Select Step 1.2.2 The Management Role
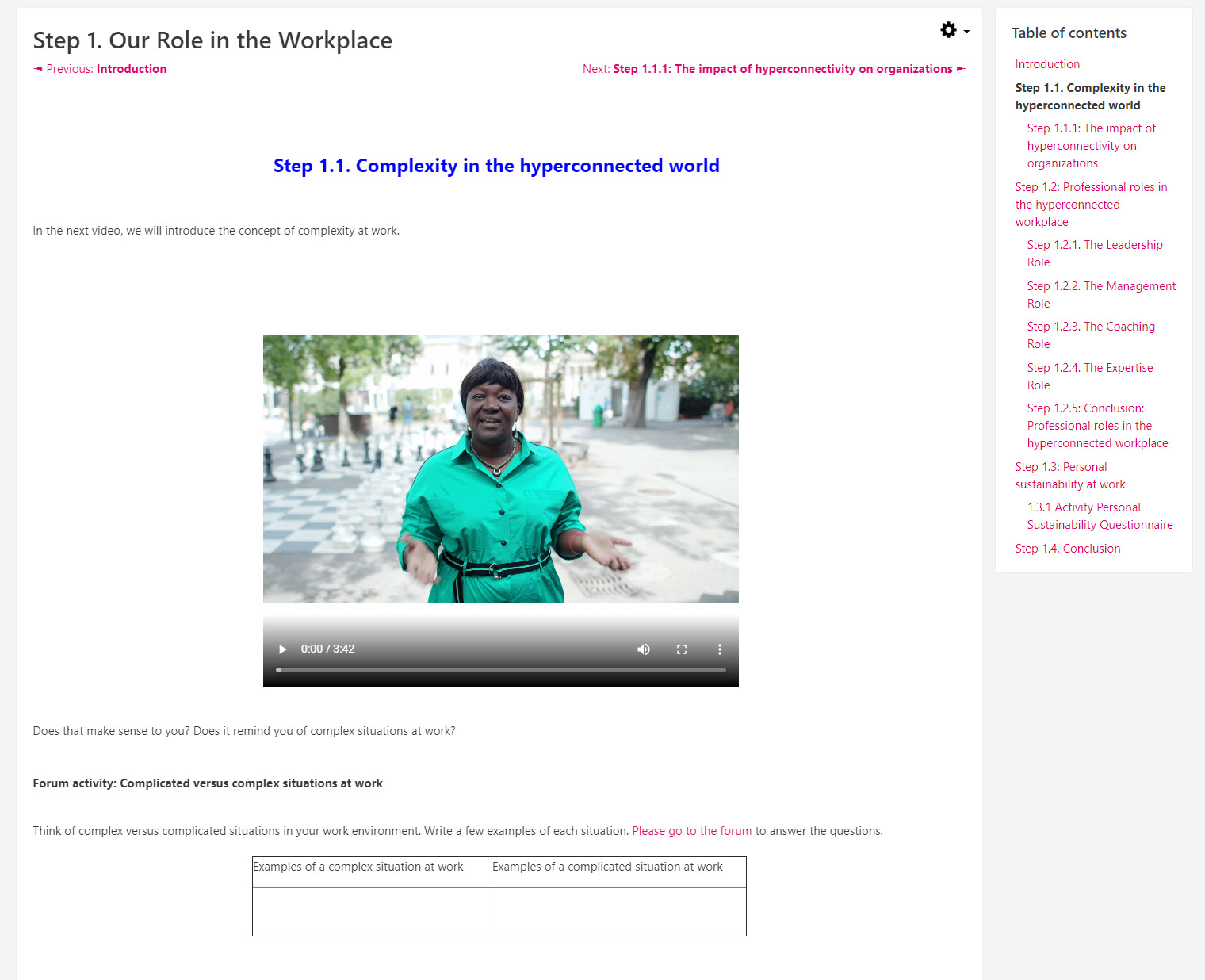This screenshot has height=980, width=1205. (x=1100, y=294)
